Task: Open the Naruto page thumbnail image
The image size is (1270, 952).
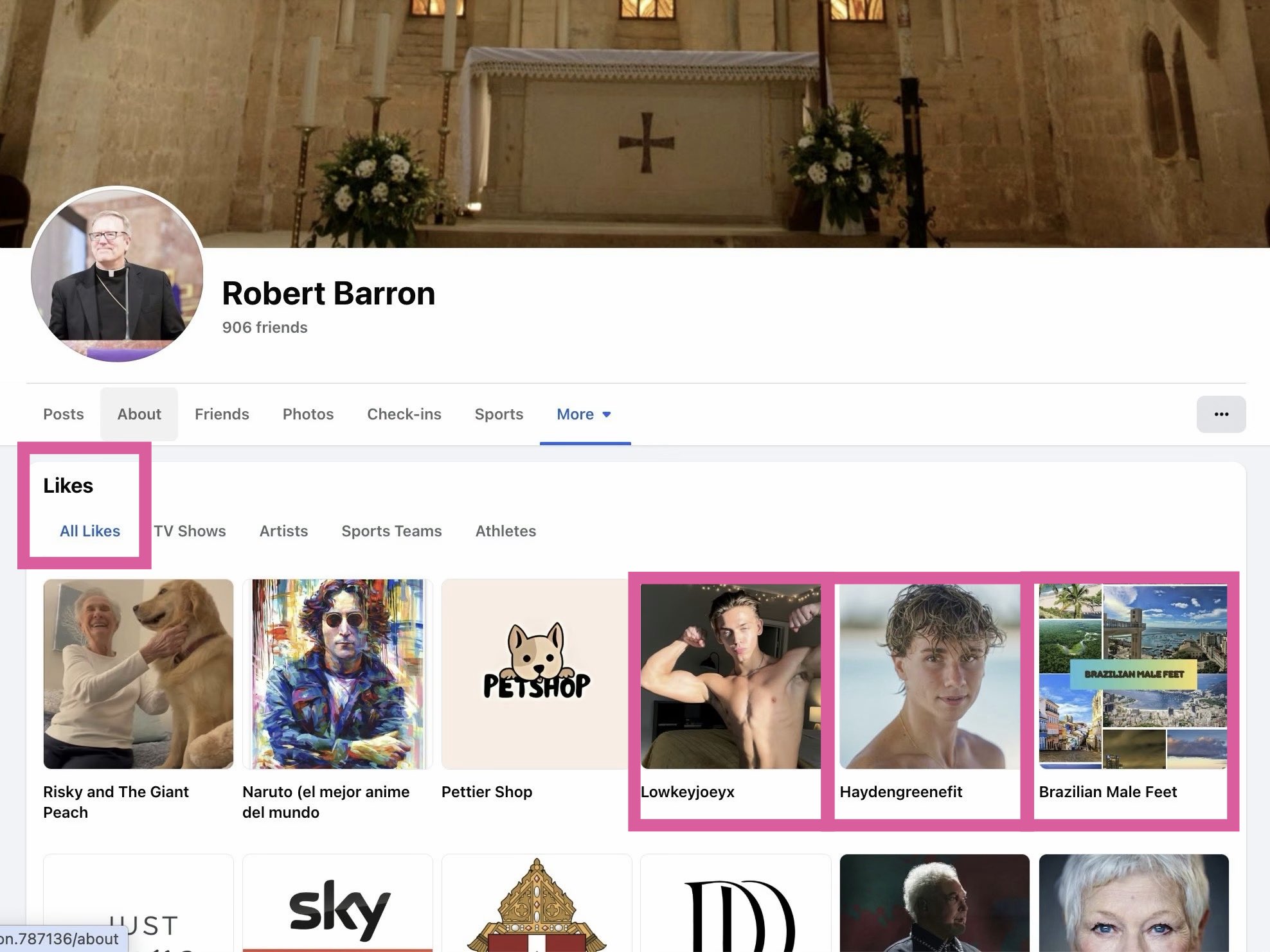Action: 337,674
